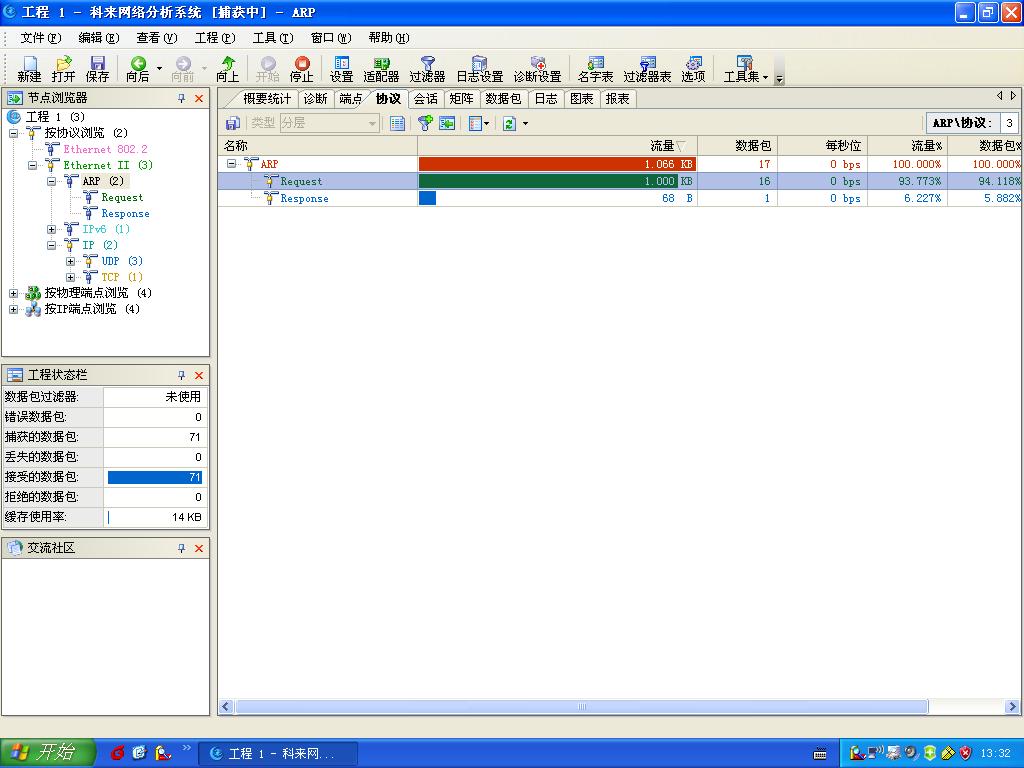Open the 日志设置 (Log settings) icon
Screen dimensions: 1024x768
(479, 68)
